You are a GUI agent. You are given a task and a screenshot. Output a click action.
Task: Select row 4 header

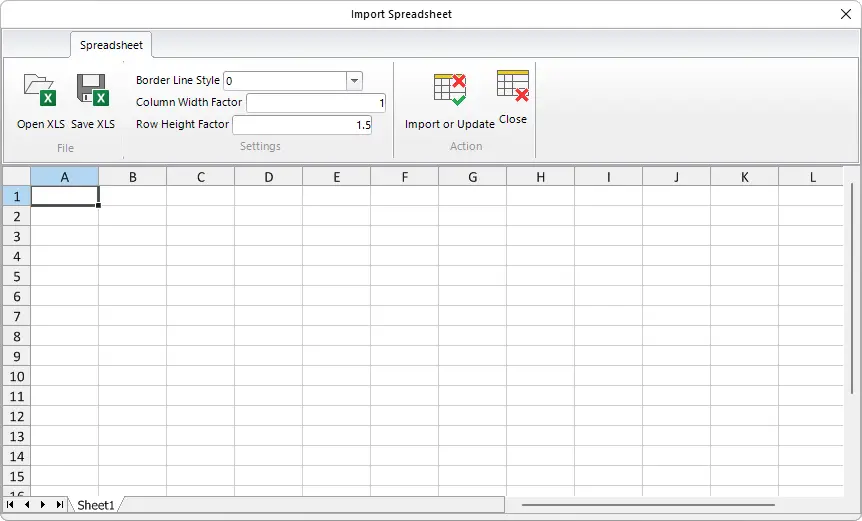pyautogui.click(x=17, y=256)
